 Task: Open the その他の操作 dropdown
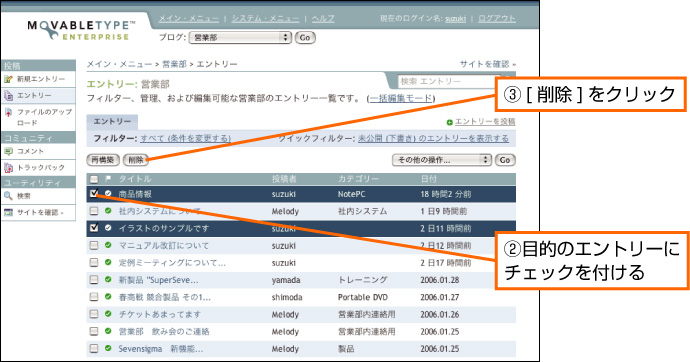442,160
